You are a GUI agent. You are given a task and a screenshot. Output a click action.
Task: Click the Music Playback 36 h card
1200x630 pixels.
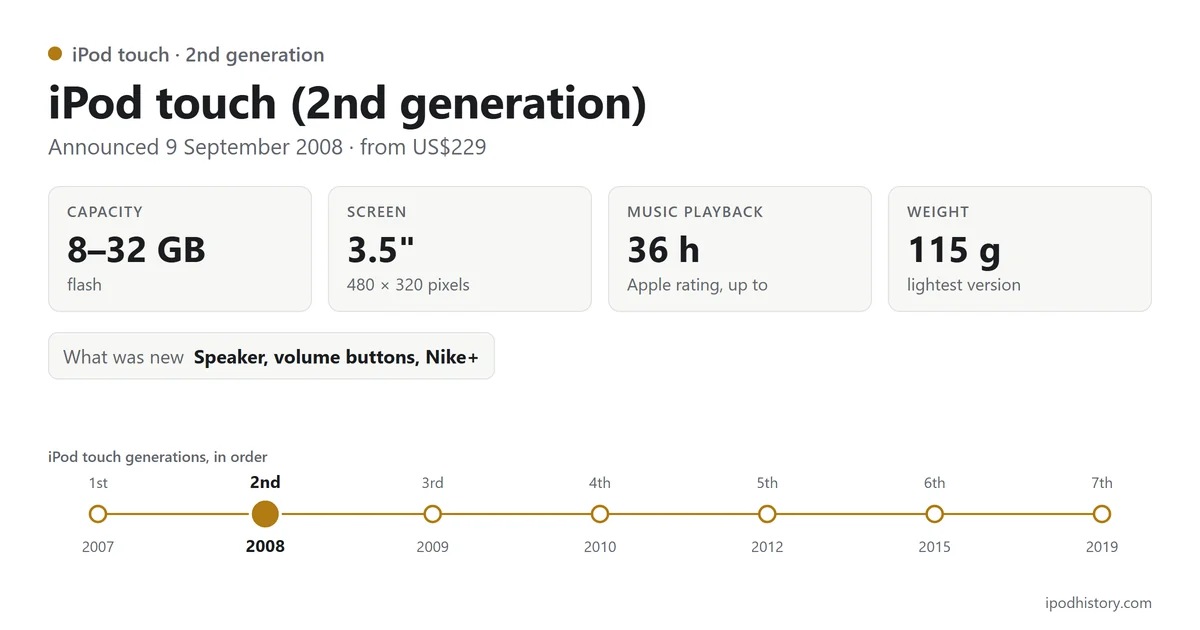(x=740, y=249)
